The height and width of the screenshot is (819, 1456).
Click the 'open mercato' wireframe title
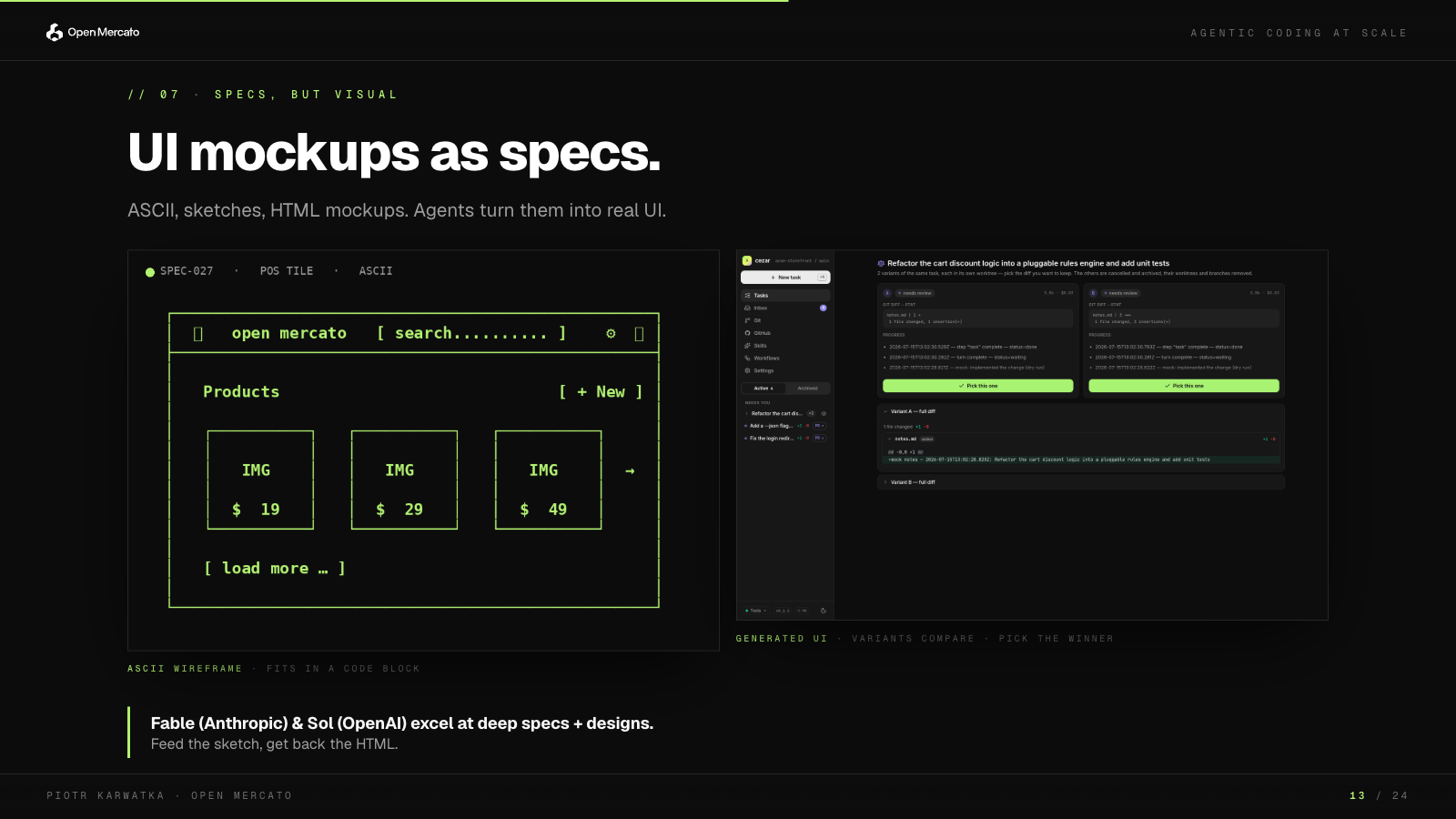pos(289,333)
